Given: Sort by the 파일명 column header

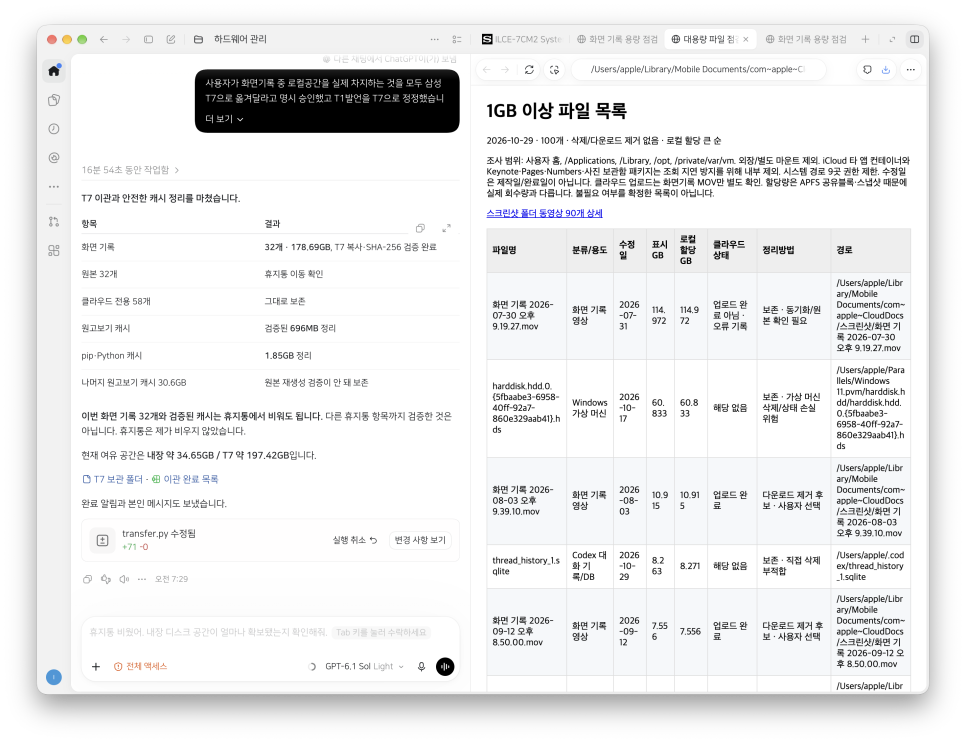Looking at the screenshot, I should click(527, 250).
